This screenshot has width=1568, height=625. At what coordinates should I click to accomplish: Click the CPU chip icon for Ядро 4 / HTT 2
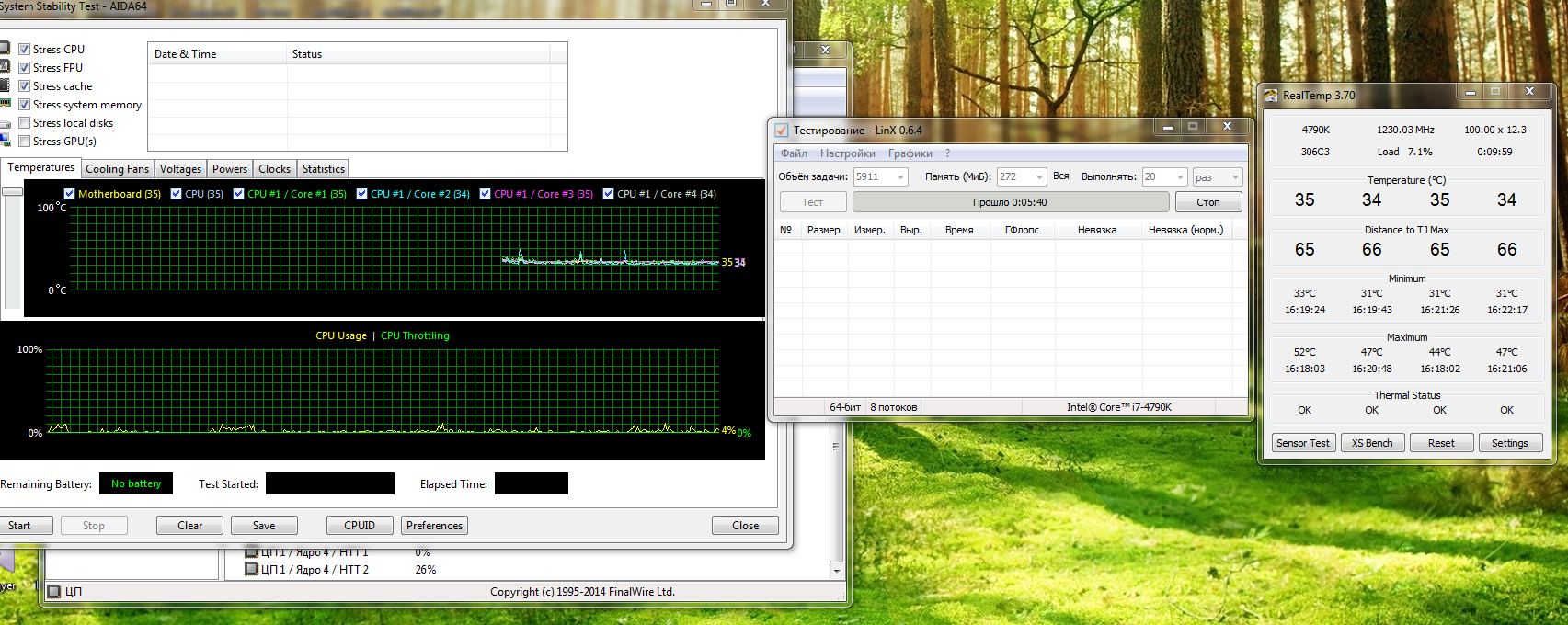click(251, 569)
